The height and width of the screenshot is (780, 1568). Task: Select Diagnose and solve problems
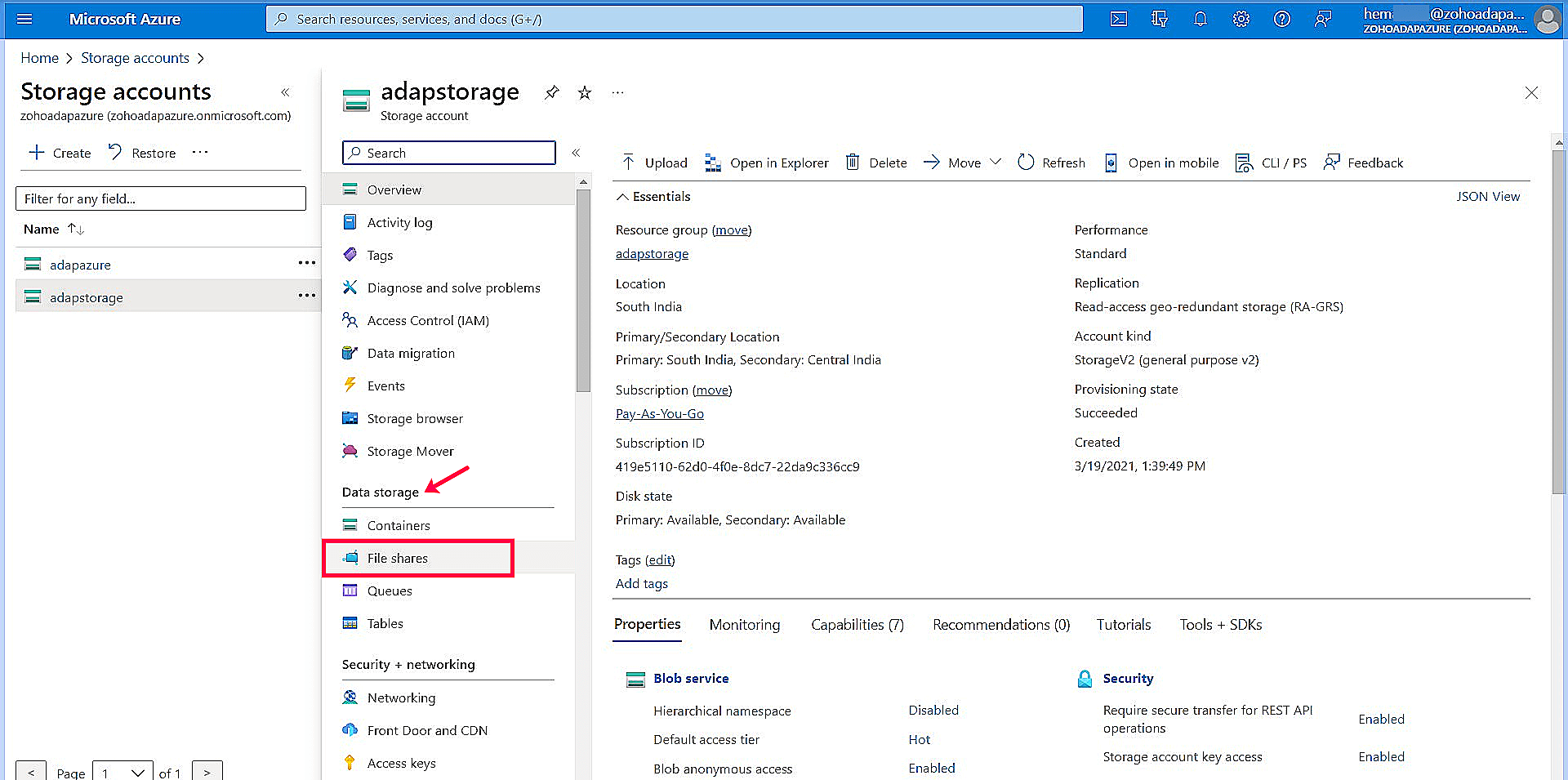(x=453, y=287)
